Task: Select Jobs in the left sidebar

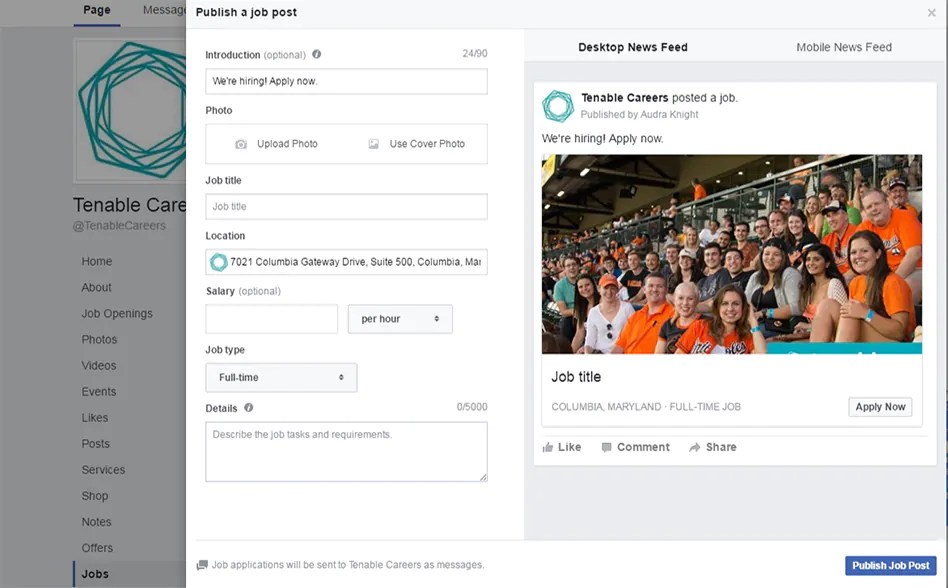Action: click(x=95, y=573)
